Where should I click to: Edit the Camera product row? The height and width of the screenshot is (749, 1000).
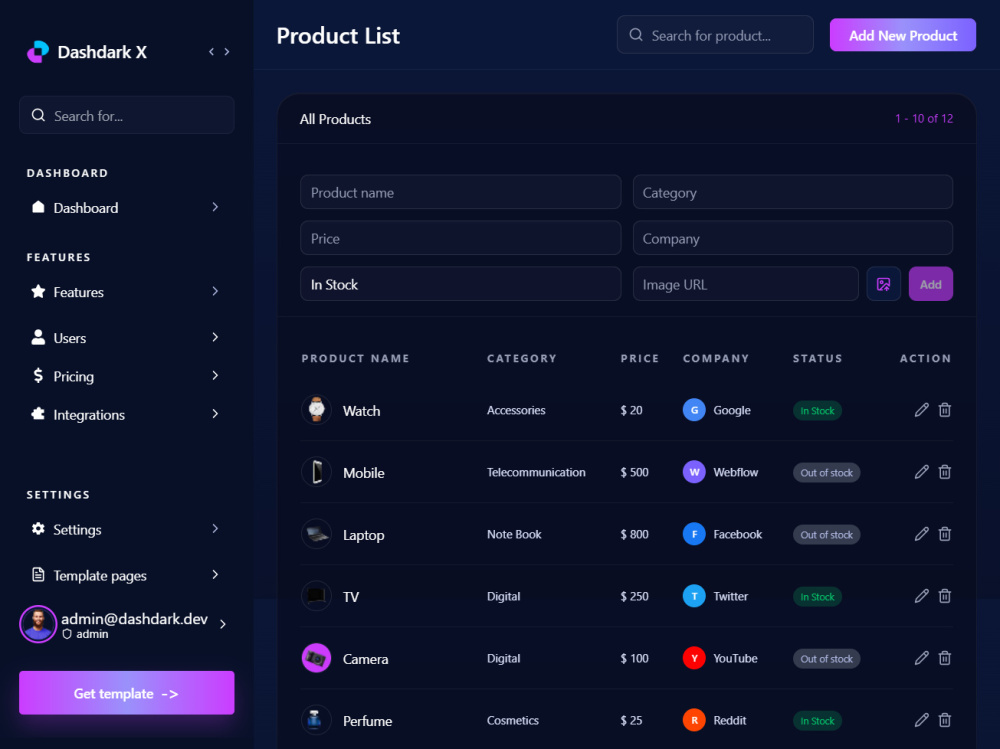tap(922, 658)
